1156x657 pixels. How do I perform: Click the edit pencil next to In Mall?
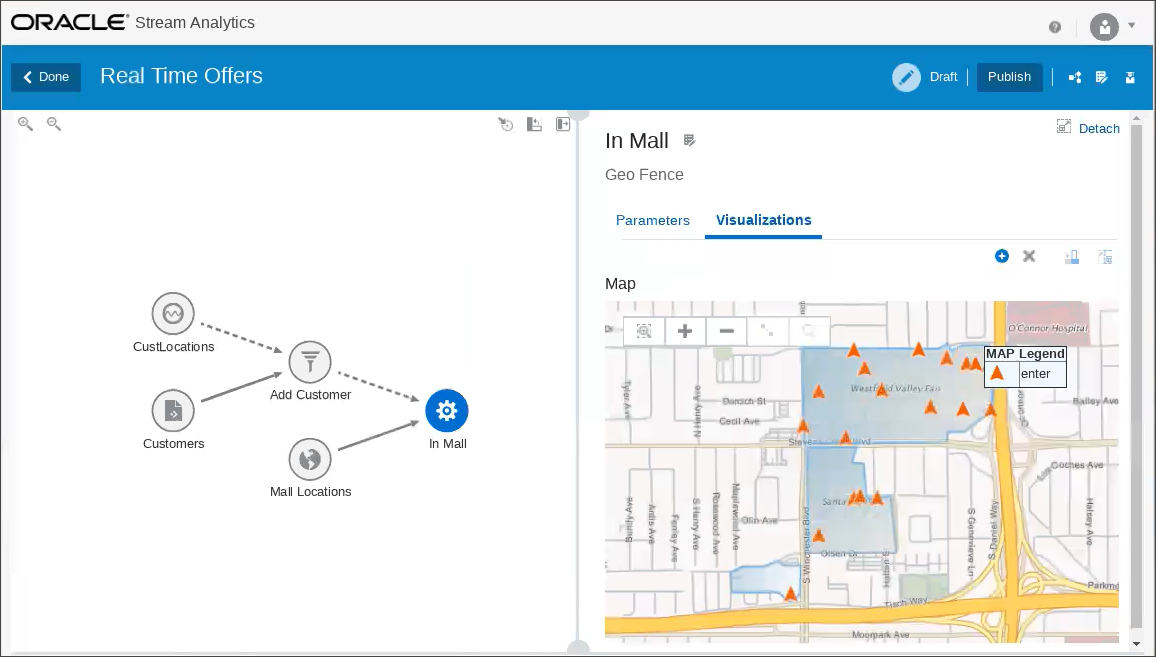[x=689, y=140]
